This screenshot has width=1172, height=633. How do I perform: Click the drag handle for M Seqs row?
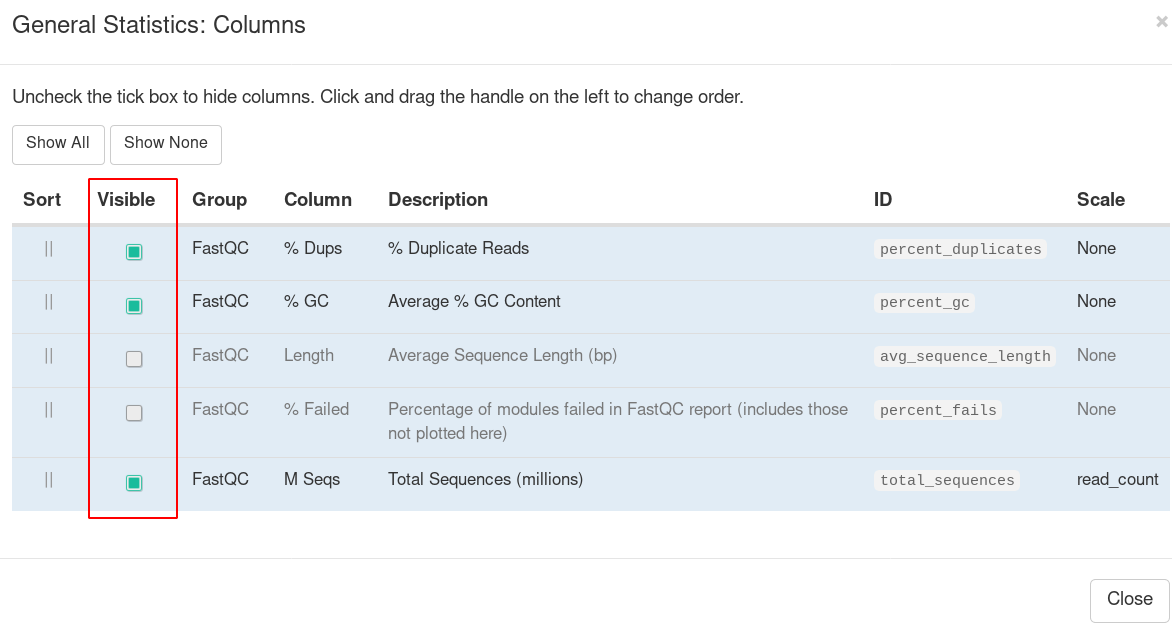(49, 480)
